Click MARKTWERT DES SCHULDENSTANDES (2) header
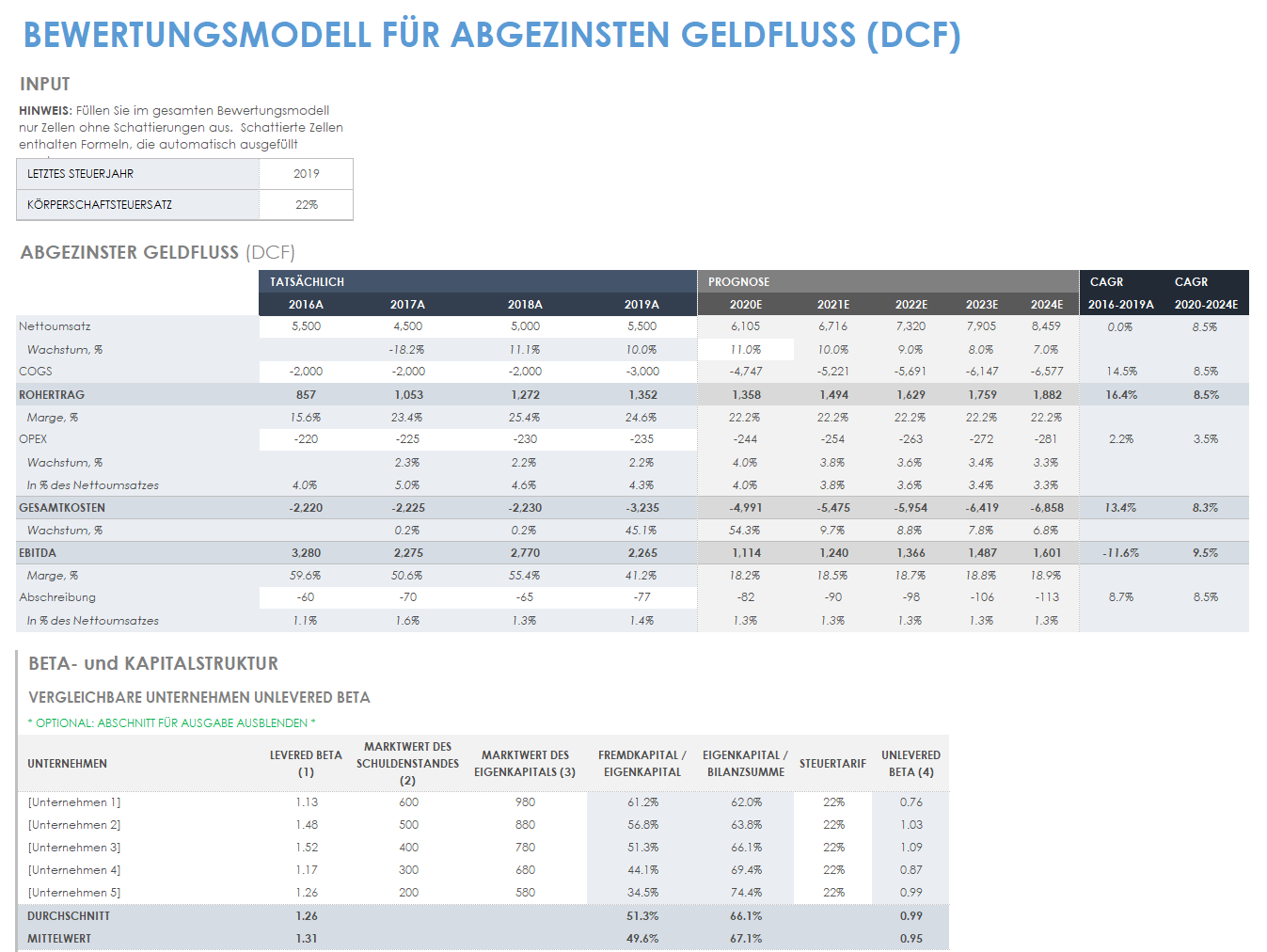1267x952 pixels. (407, 764)
